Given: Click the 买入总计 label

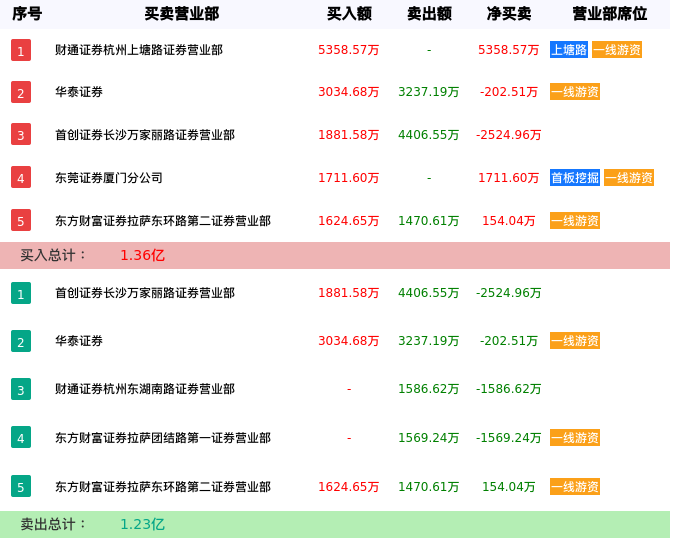Looking at the screenshot, I should point(53,255).
